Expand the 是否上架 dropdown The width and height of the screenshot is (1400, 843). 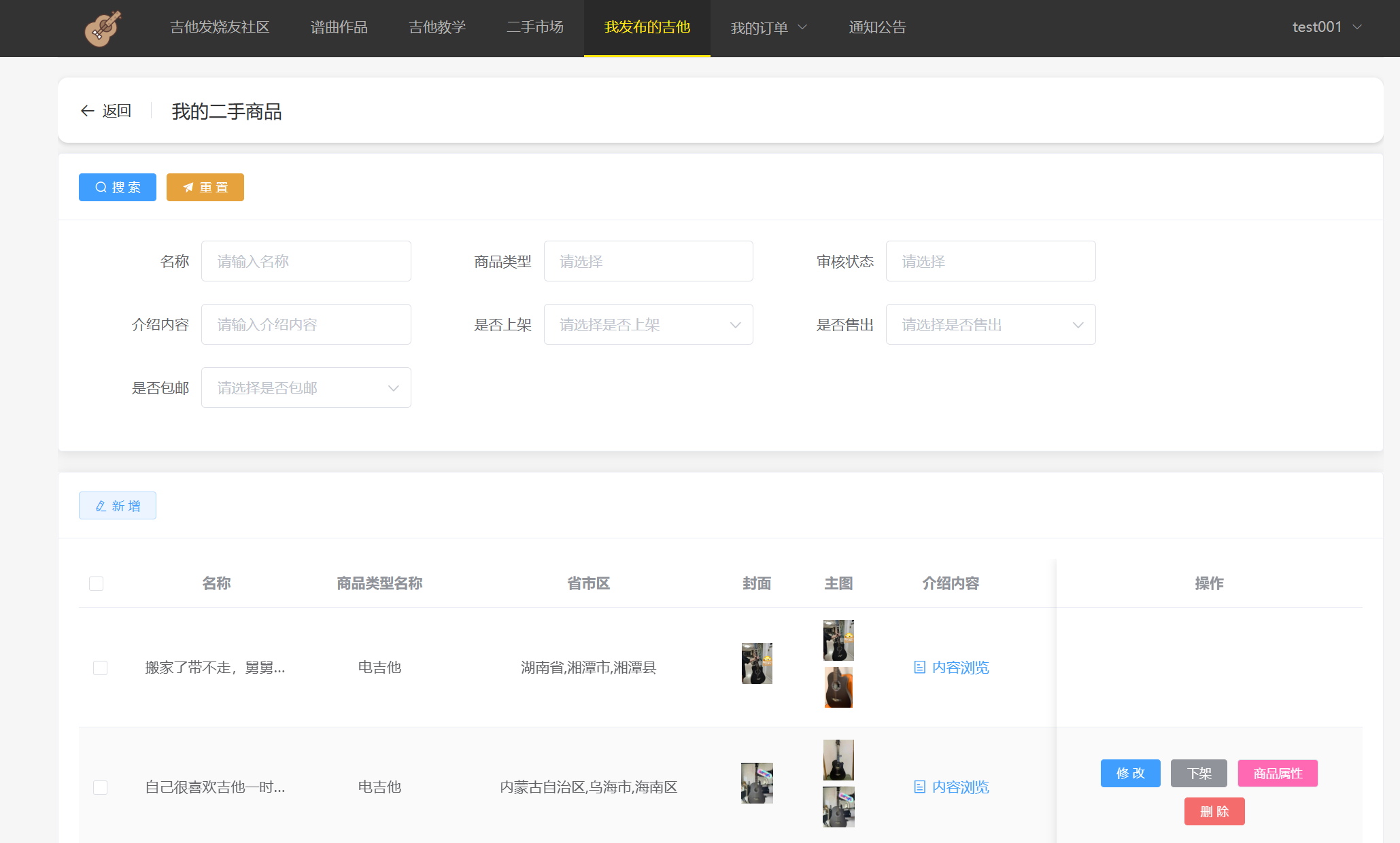(x=648, y=324)
